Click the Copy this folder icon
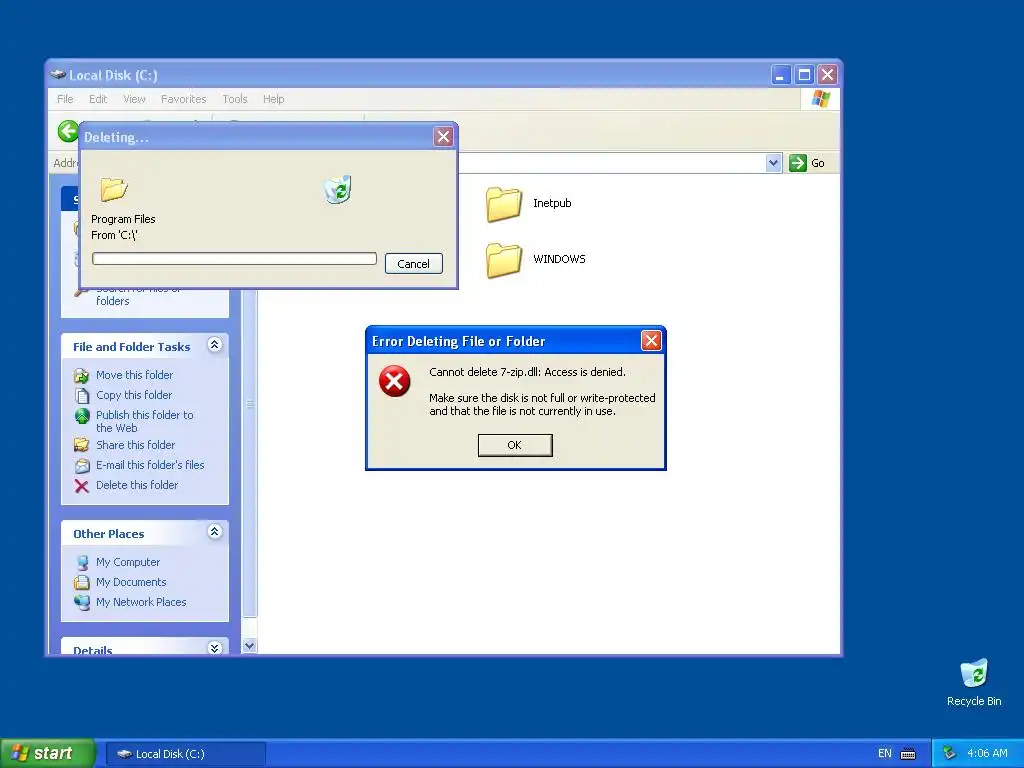 click(82, 396)
